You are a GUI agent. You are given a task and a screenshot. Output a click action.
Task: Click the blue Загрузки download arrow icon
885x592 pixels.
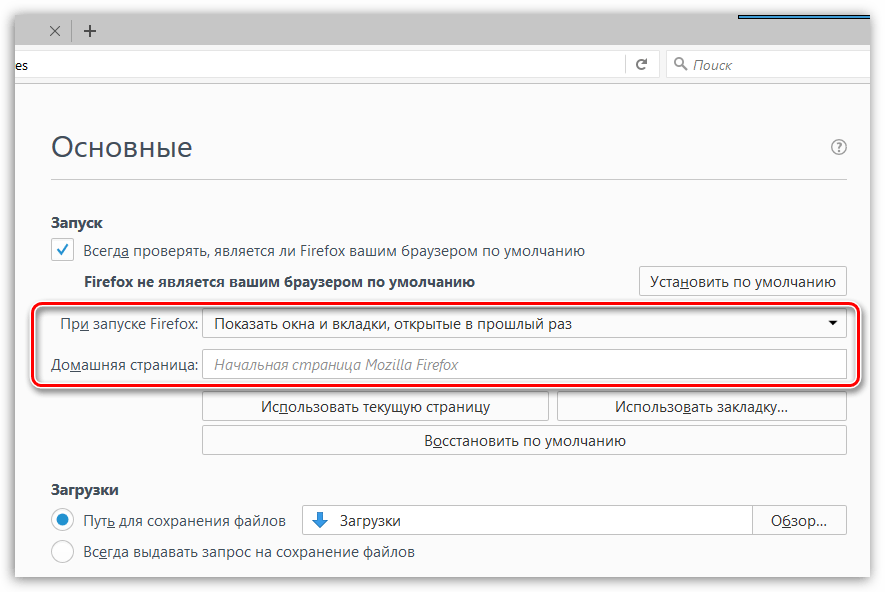click(320, 520)
